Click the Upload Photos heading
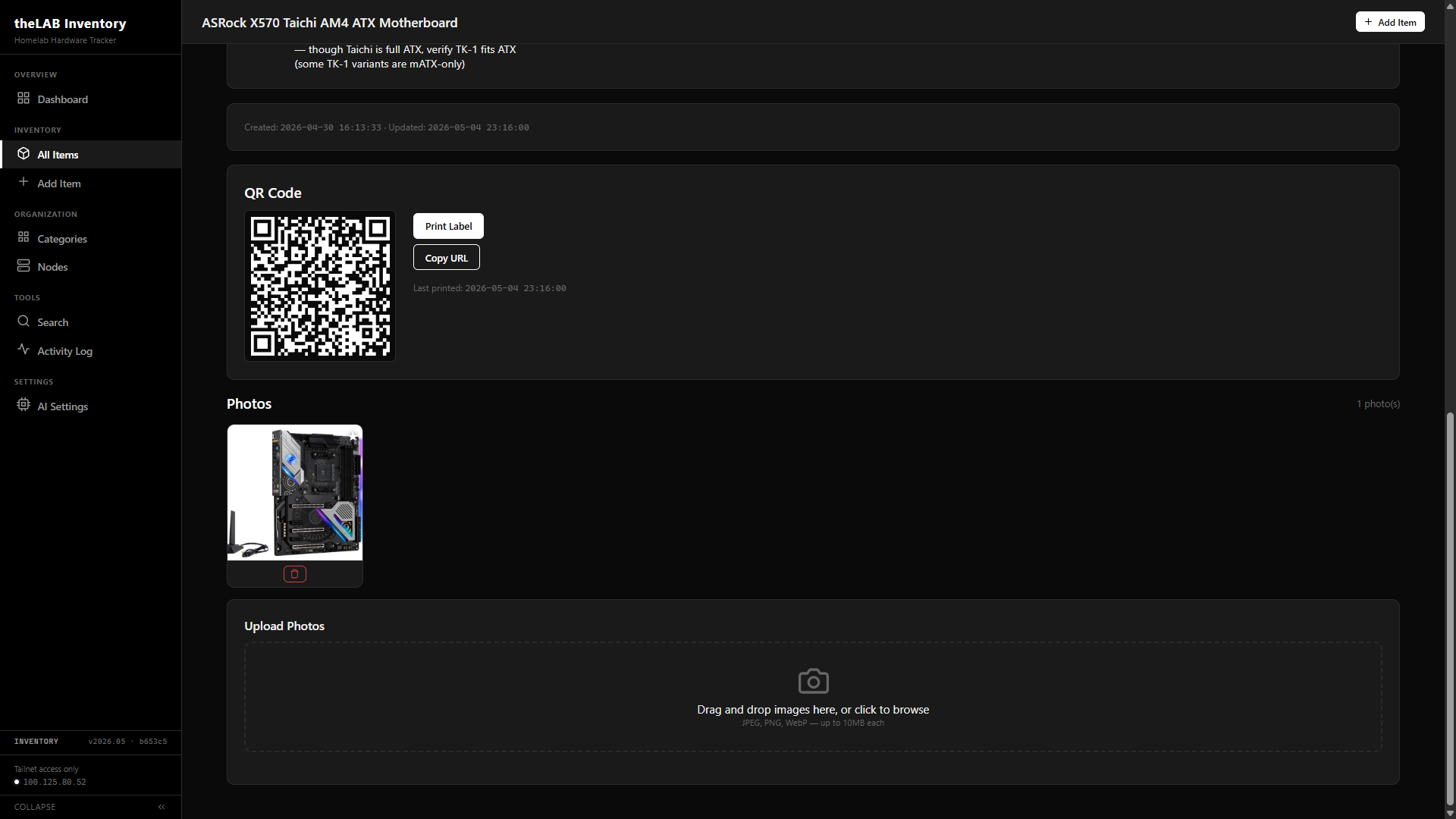Viewport: 1456px width, 819px height. (x=284, y=626)
